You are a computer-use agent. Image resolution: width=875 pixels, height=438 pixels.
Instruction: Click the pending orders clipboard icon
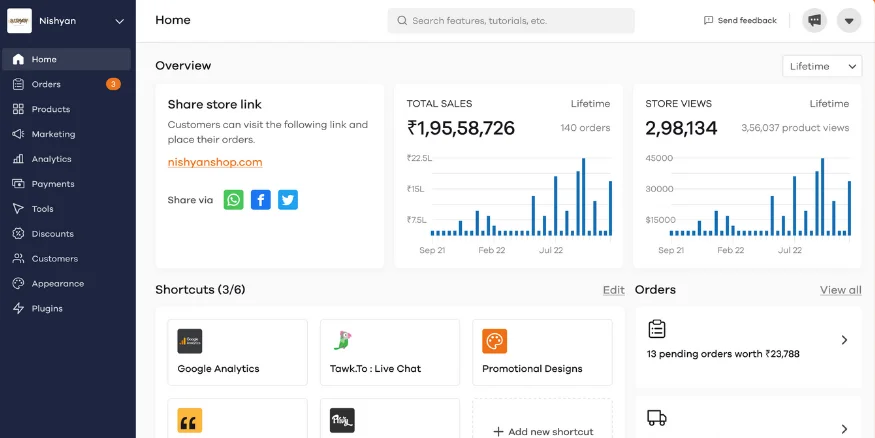click(657, 329)
